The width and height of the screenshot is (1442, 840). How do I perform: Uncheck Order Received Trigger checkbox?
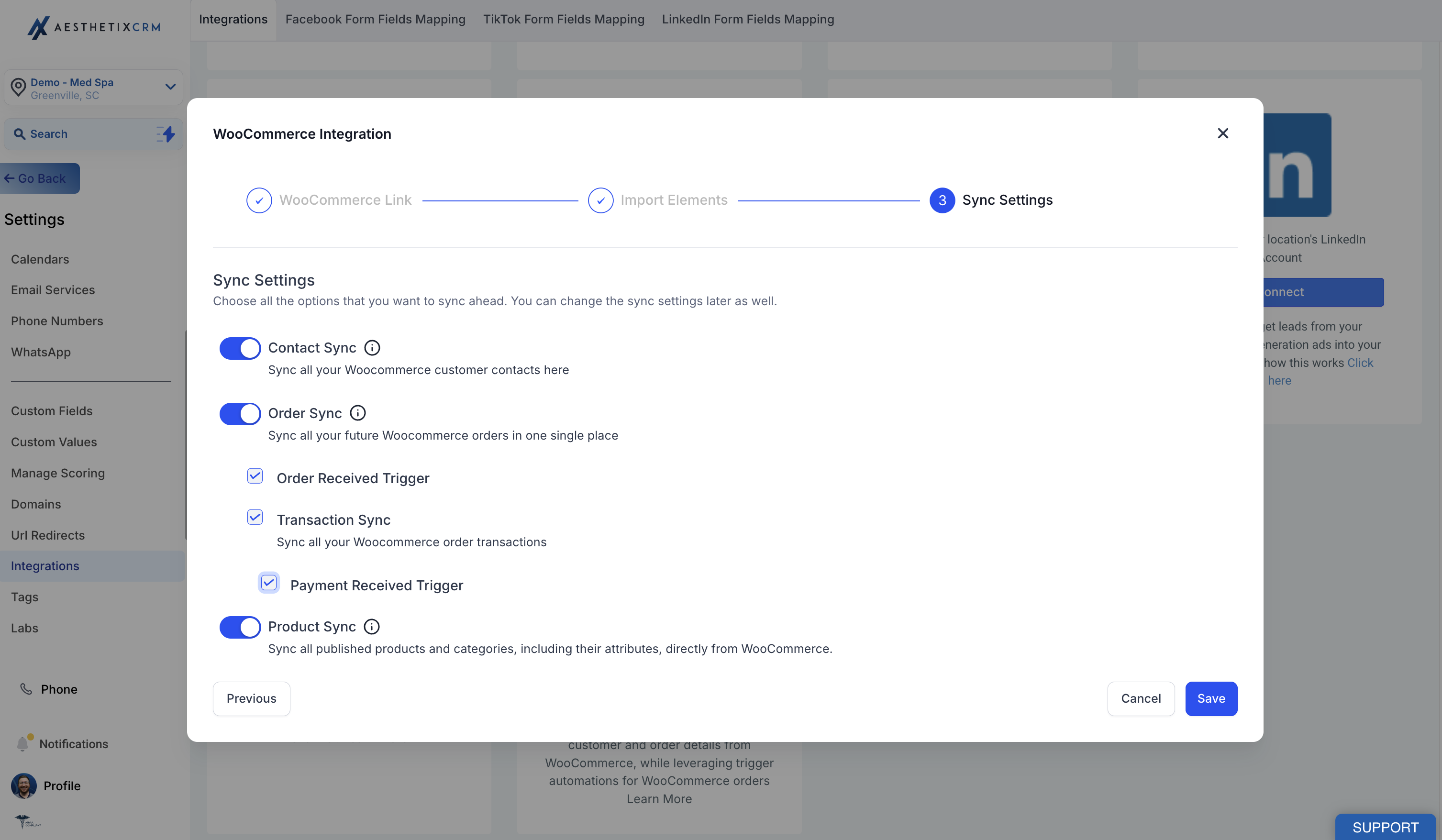(255, 476)
